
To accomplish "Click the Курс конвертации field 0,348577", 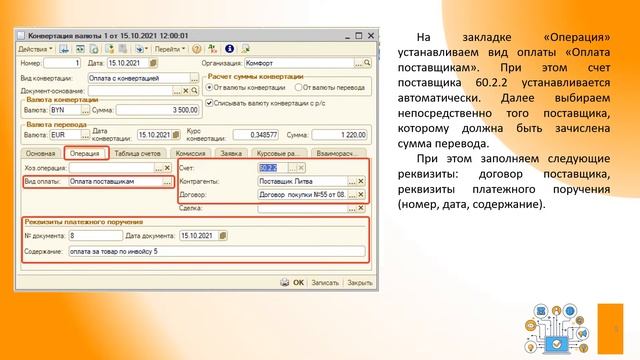I will pyautogui.click(x=256, y=135).
